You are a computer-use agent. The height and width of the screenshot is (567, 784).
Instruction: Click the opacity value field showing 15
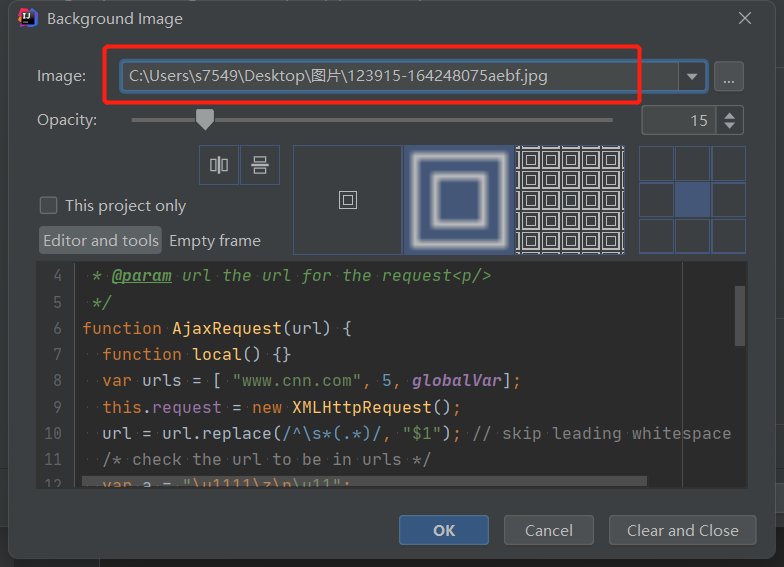pyautogui.click(x=679, y=120)
